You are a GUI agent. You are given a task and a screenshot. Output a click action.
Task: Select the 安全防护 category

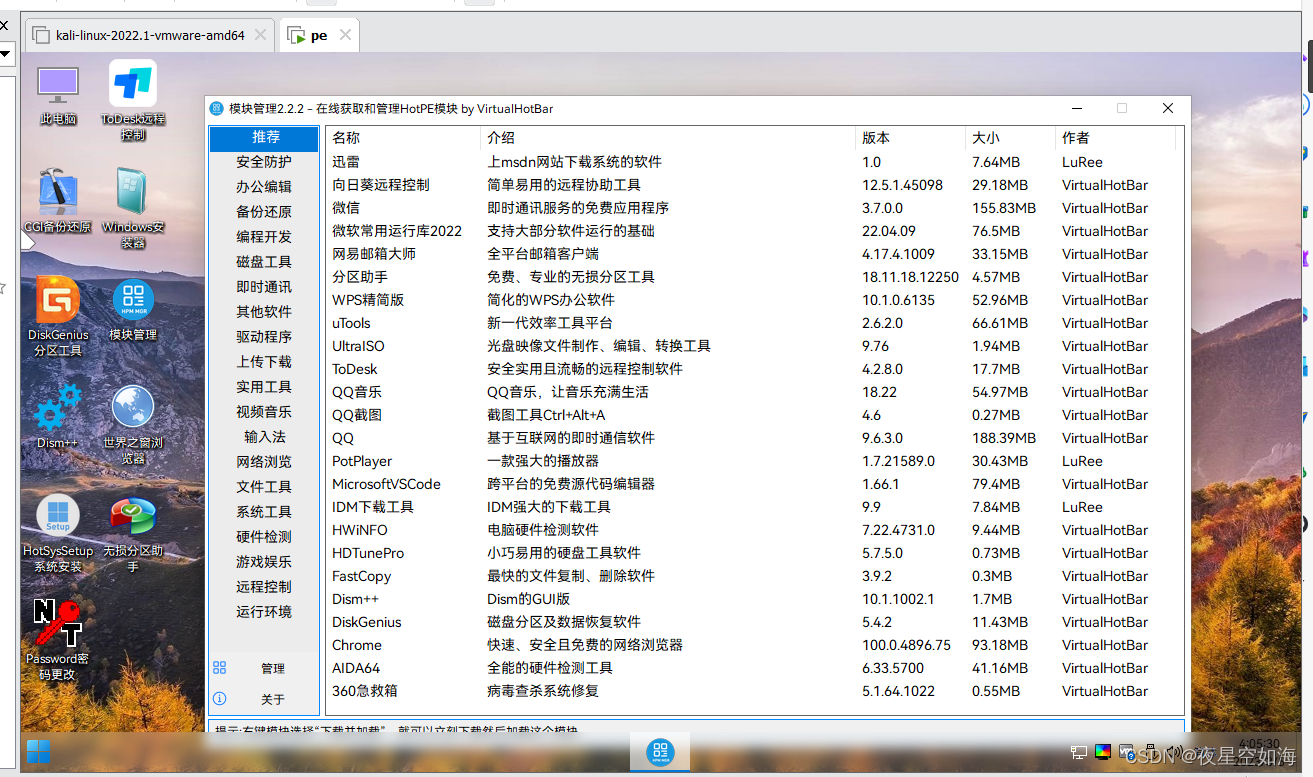coord(265,162)
